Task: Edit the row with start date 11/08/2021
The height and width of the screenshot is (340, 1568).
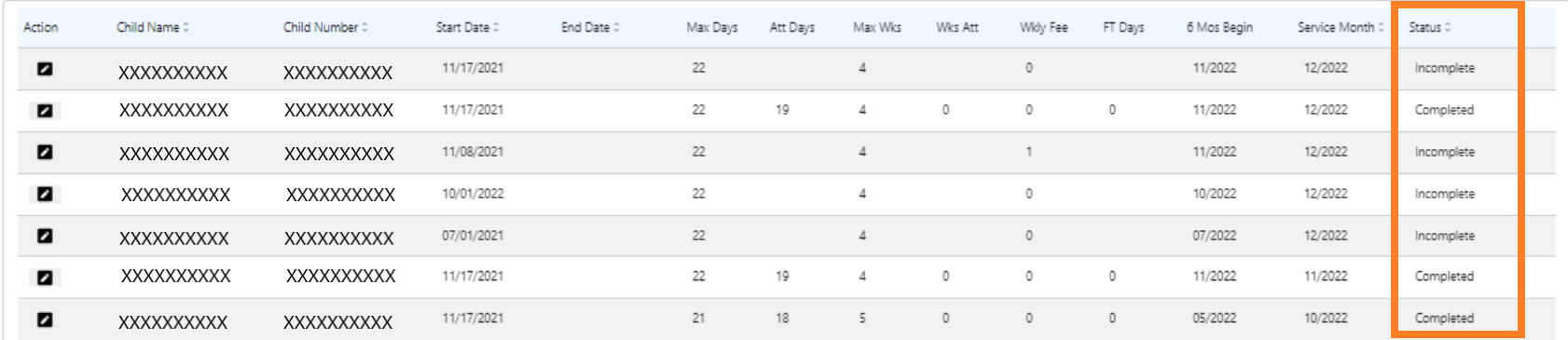Action: click(45, 152)
